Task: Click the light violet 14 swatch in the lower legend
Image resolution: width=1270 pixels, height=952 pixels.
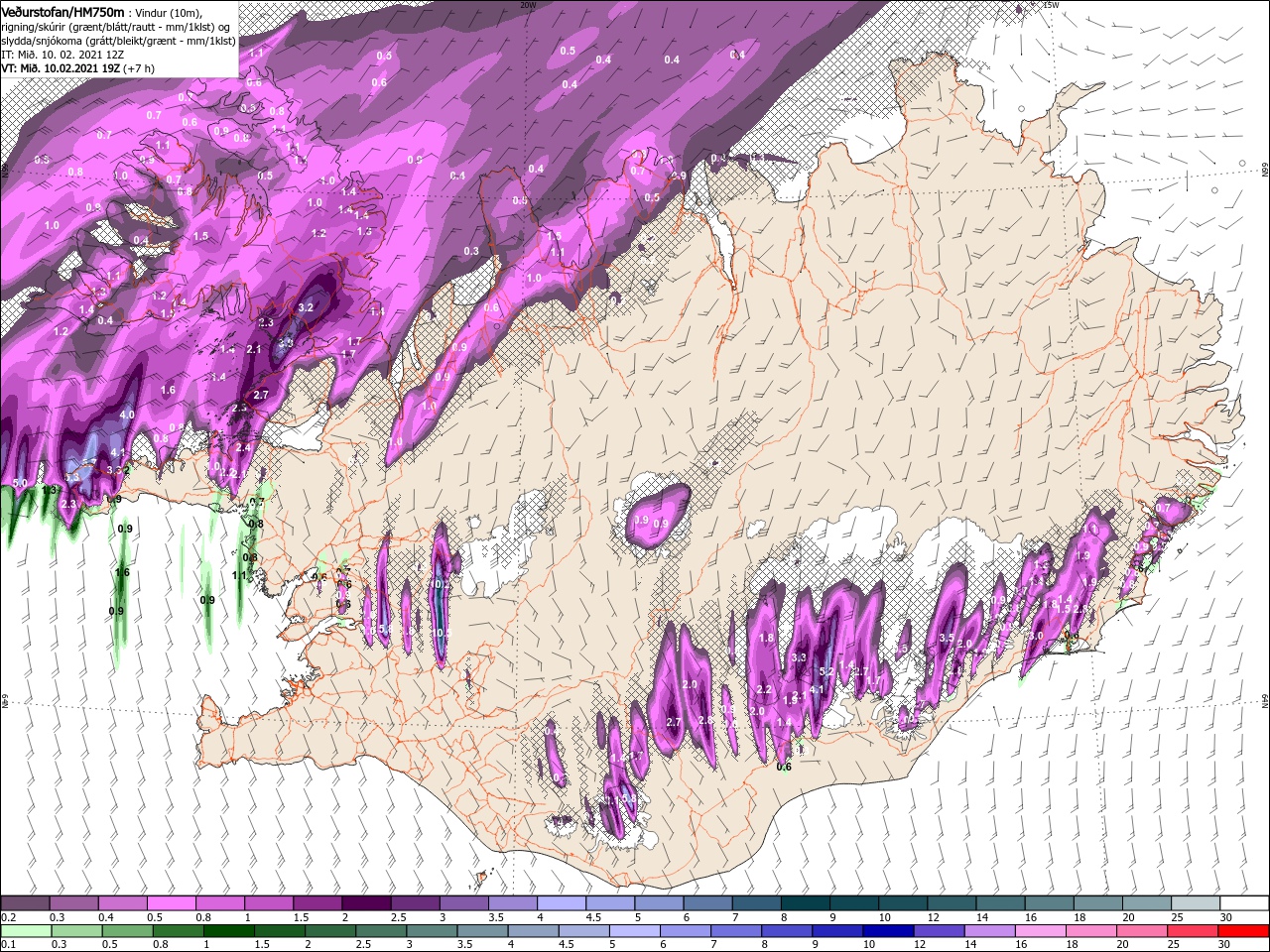Action: coord(990,931)
